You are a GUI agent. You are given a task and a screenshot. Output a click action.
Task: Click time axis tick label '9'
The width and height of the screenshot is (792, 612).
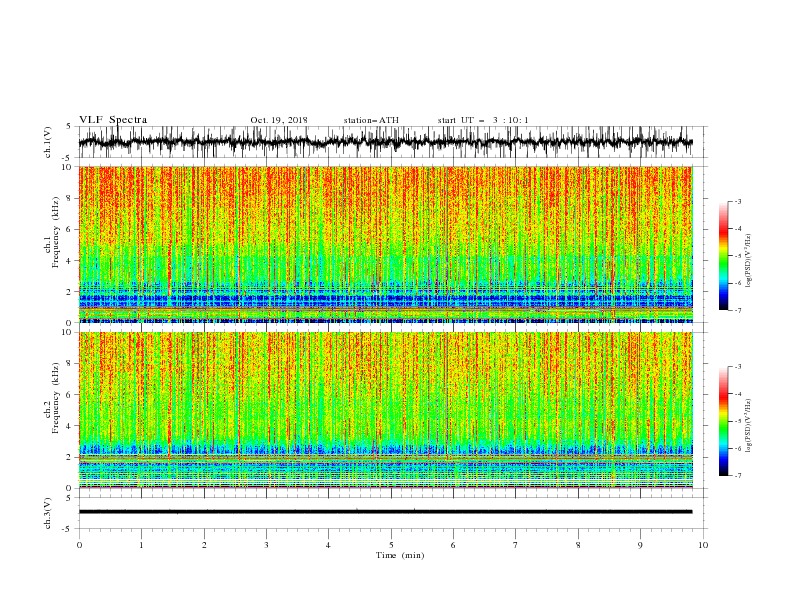click(x=640, y=545)
